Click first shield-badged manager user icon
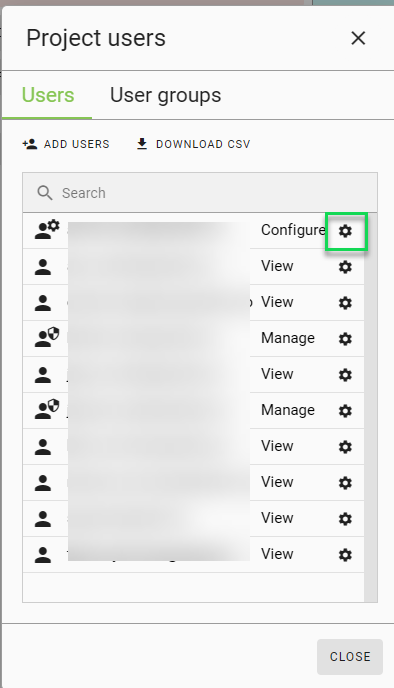Screen dimensions: 394x688 click(x=47, y=337)
